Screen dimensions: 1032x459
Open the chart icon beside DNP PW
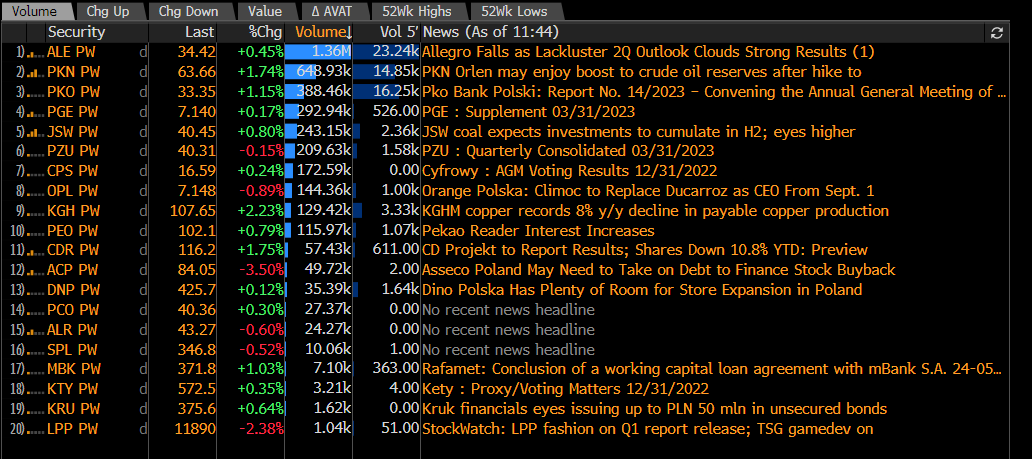click(35, 290)
